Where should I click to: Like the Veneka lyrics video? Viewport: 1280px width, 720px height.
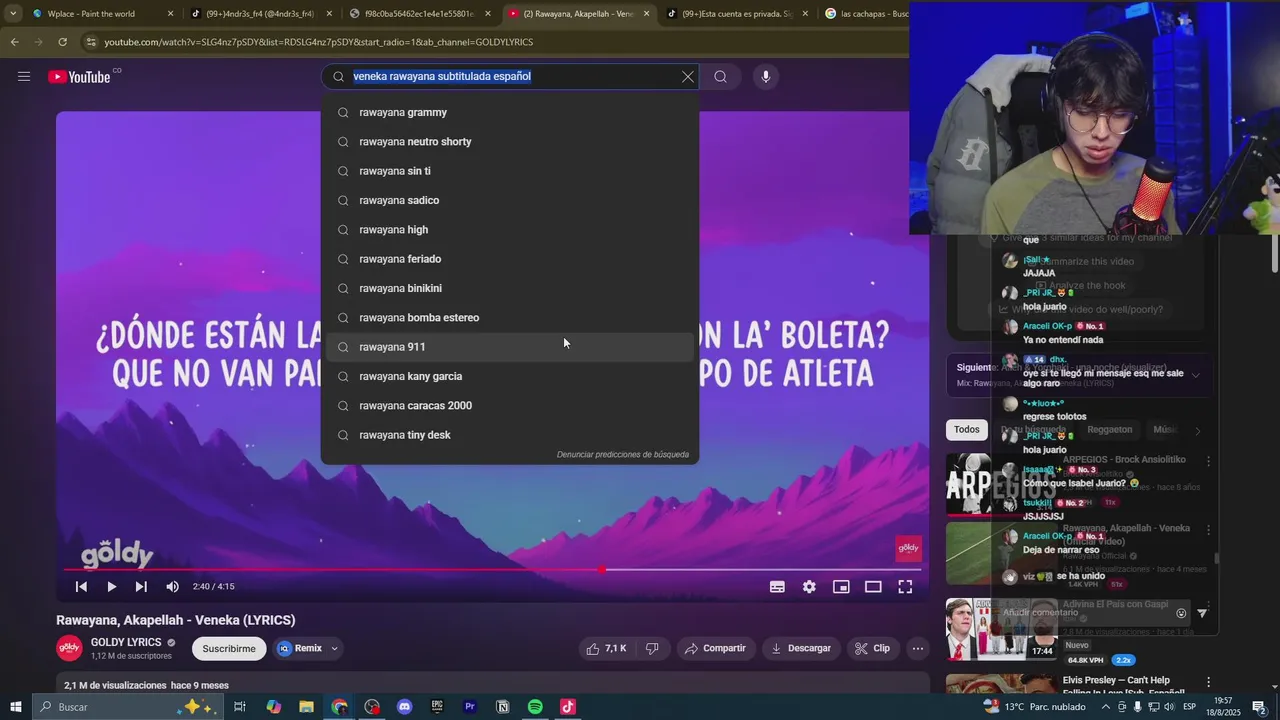[x=606, y=648]
